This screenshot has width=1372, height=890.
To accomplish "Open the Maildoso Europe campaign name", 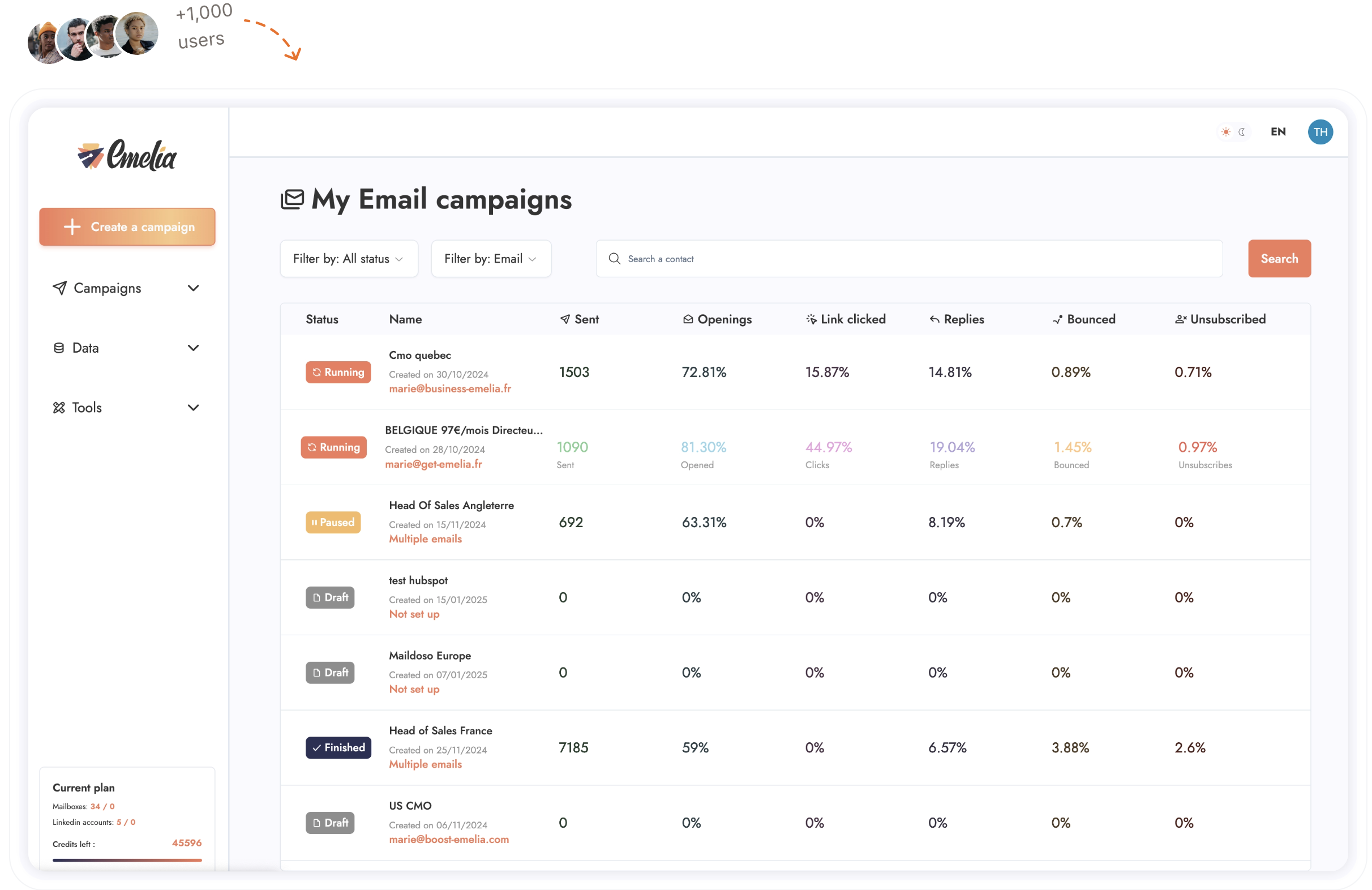I will [430, 656].
